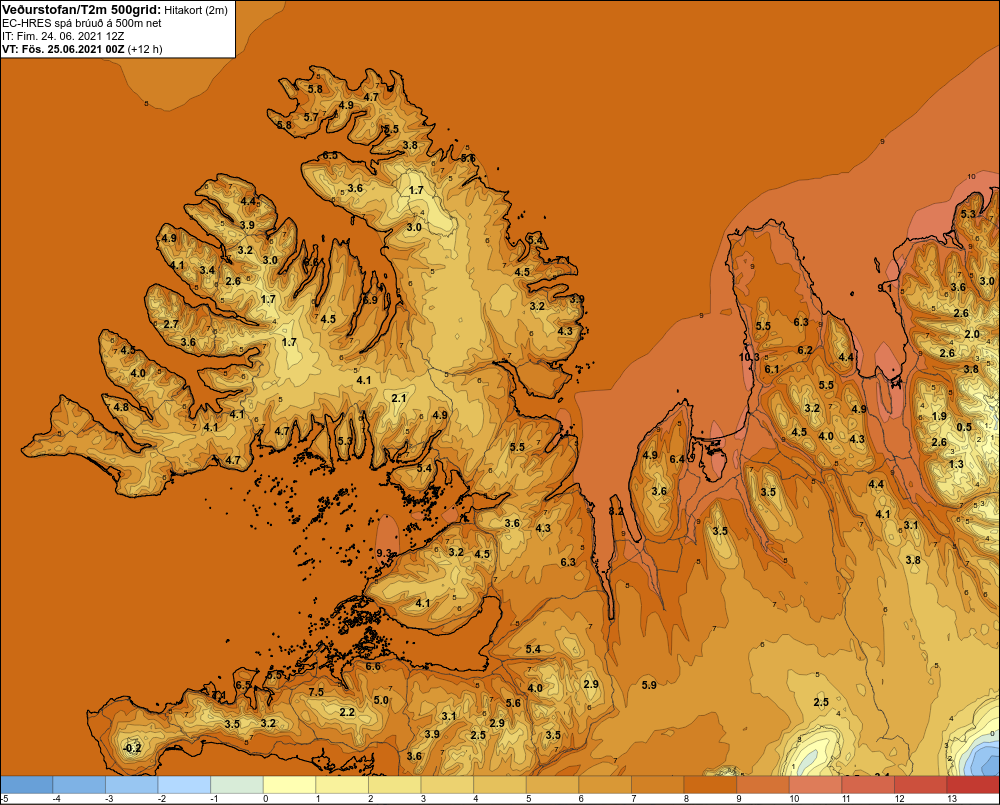Click the color scale swatch between 6 and 7
The image size is (1000, 805).
coord(605,785)
